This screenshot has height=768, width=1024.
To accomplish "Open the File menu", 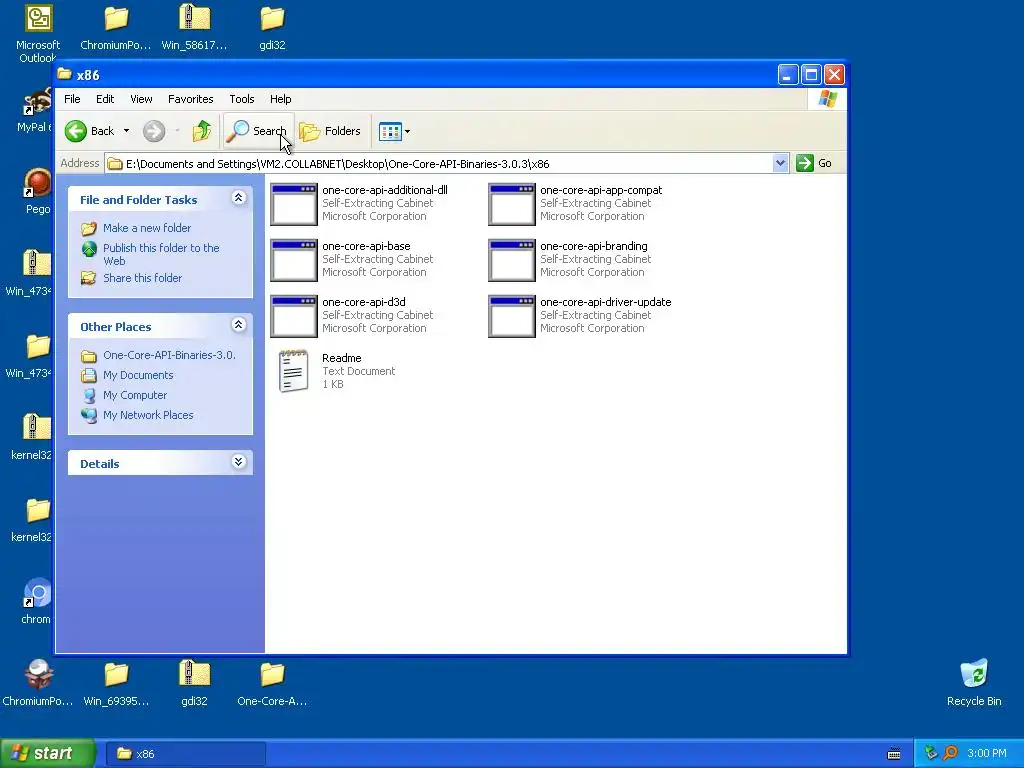I will click(72, 99).
